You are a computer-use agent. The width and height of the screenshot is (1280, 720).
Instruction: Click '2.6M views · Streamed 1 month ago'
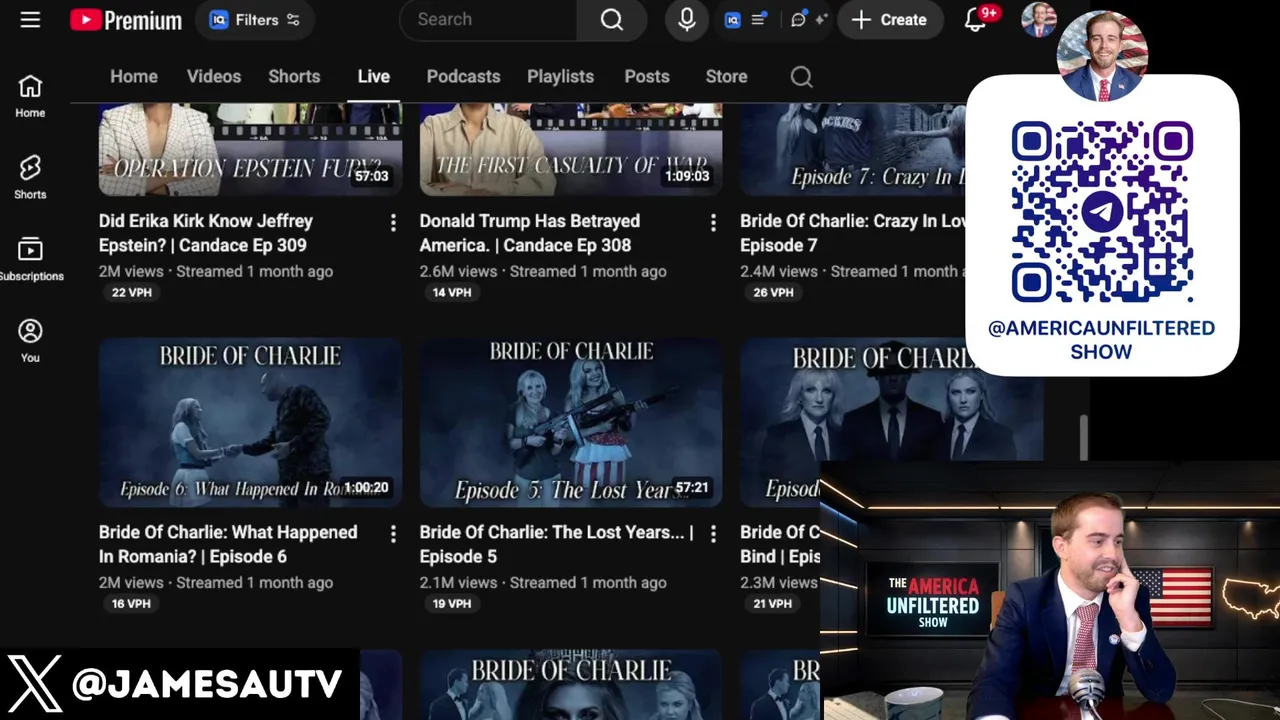pos(543,271)
